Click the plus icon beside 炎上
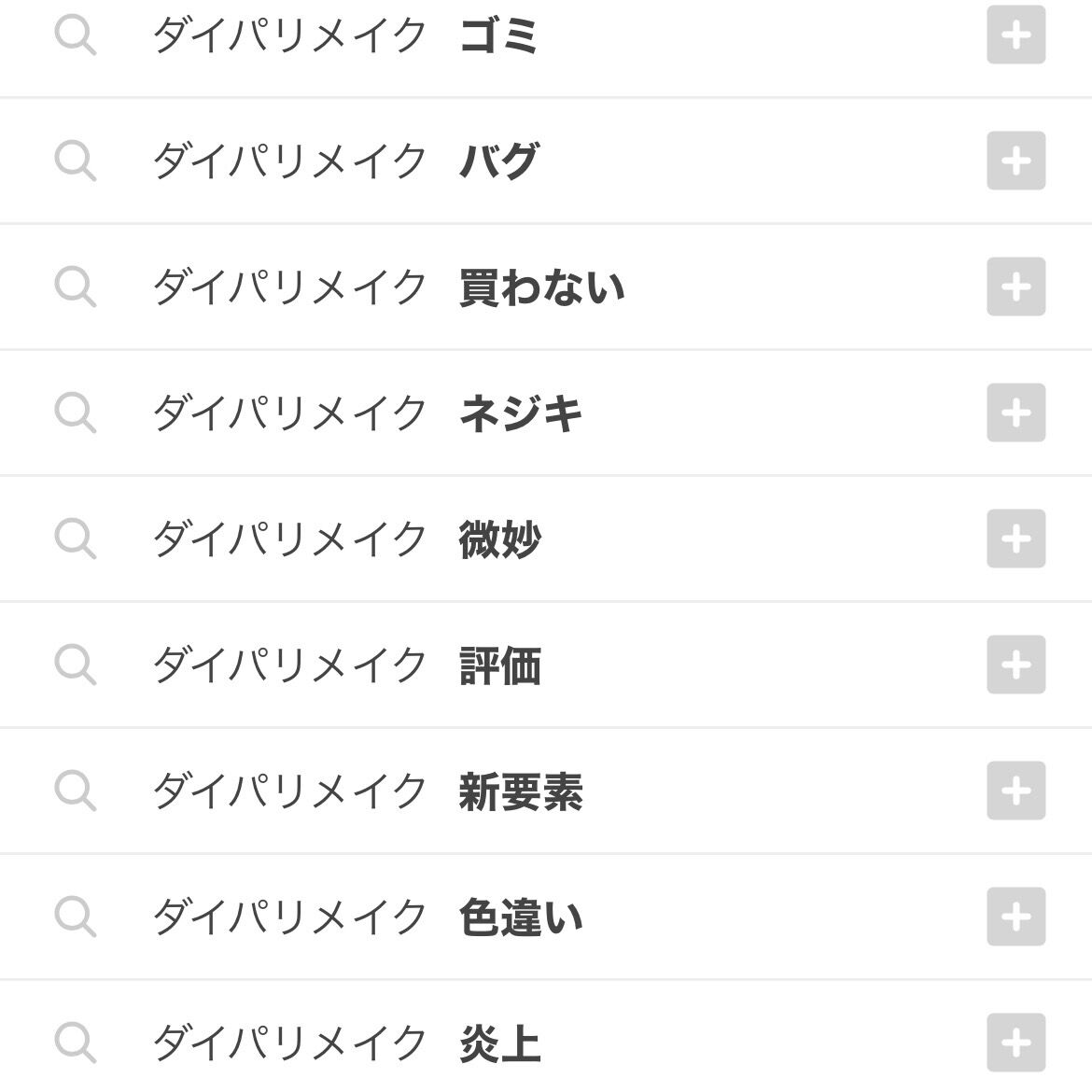This screenshot has height=1092, width=1092. click(x=1015, y=1043)
